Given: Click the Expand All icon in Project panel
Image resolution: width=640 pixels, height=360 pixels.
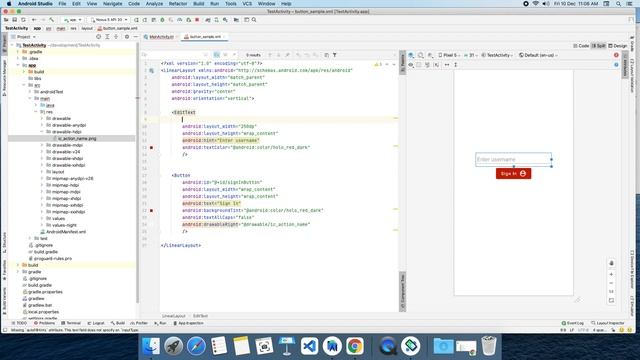Looking at the screenshot, I should coord(107,37).
